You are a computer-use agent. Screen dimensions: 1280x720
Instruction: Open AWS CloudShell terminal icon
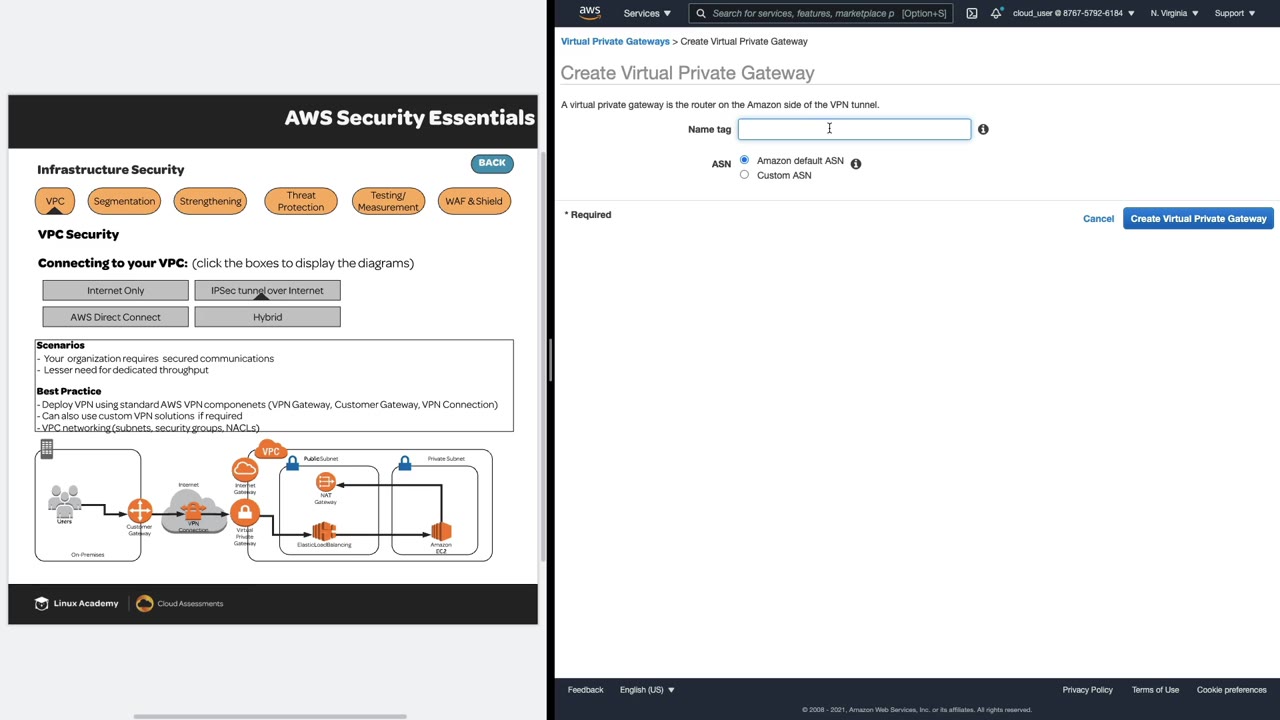[x=972, y=13]
